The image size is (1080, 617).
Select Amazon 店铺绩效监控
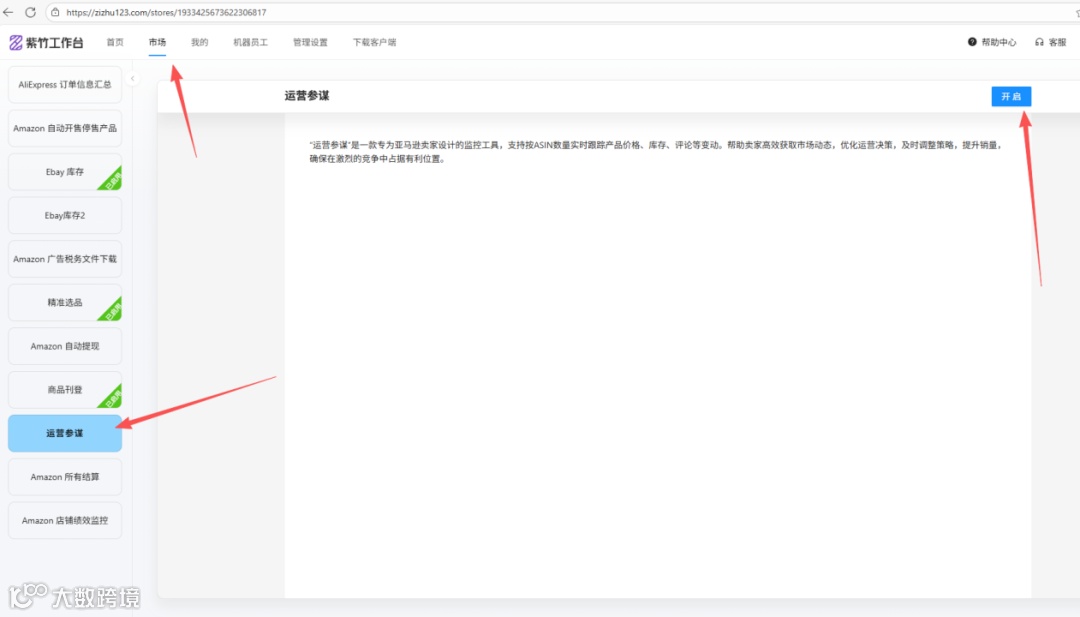tap(65, 521)
